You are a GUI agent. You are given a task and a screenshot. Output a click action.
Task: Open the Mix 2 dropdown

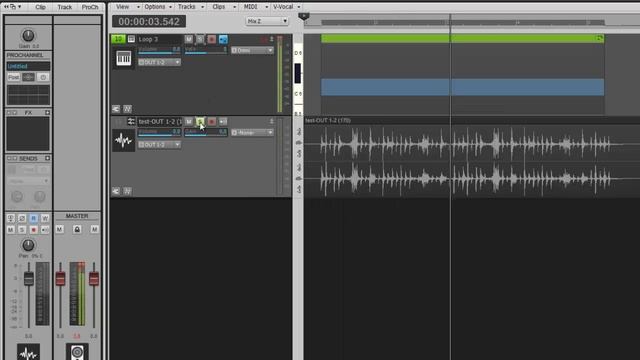point(267,21)
